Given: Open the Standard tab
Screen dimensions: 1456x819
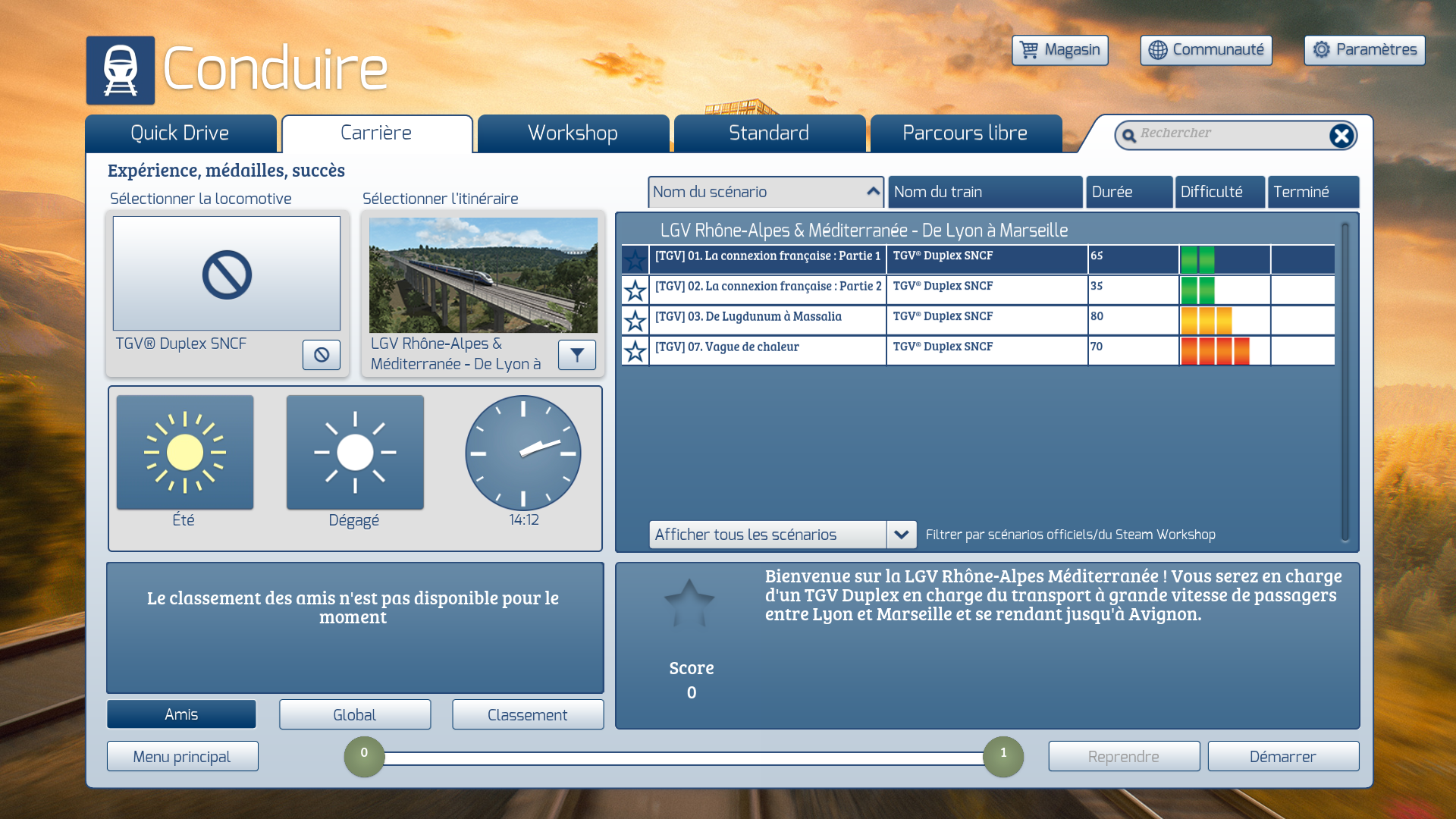Looking at the screenshot, I should tap(770, 133).
